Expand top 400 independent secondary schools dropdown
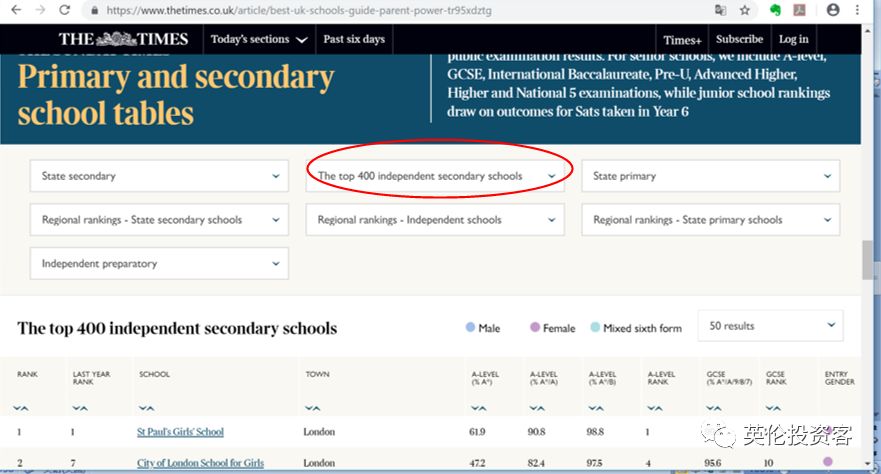 click(435, 176)
